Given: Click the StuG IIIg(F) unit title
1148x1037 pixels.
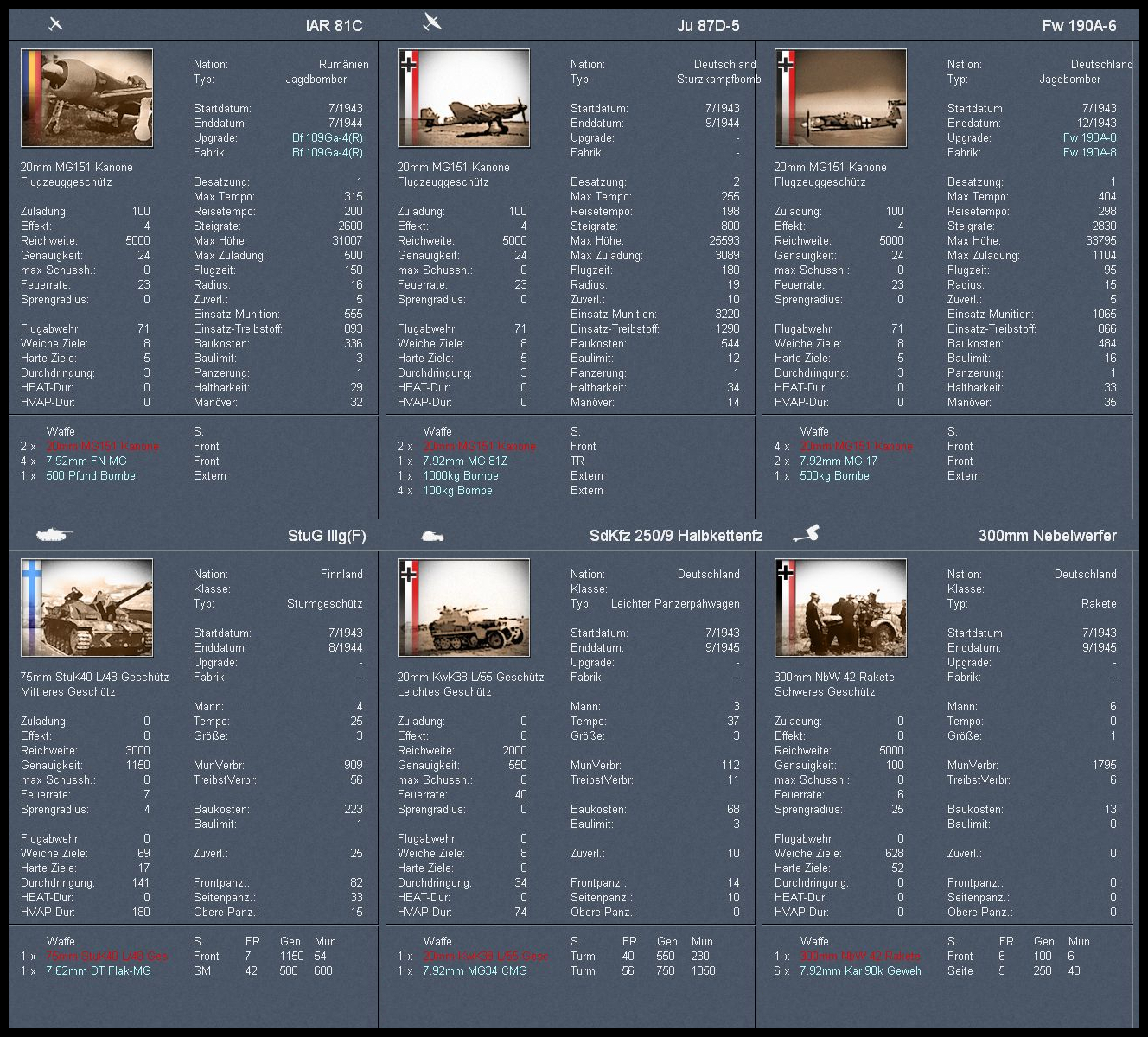Looking at the screenshot, I should pos(327,536).
